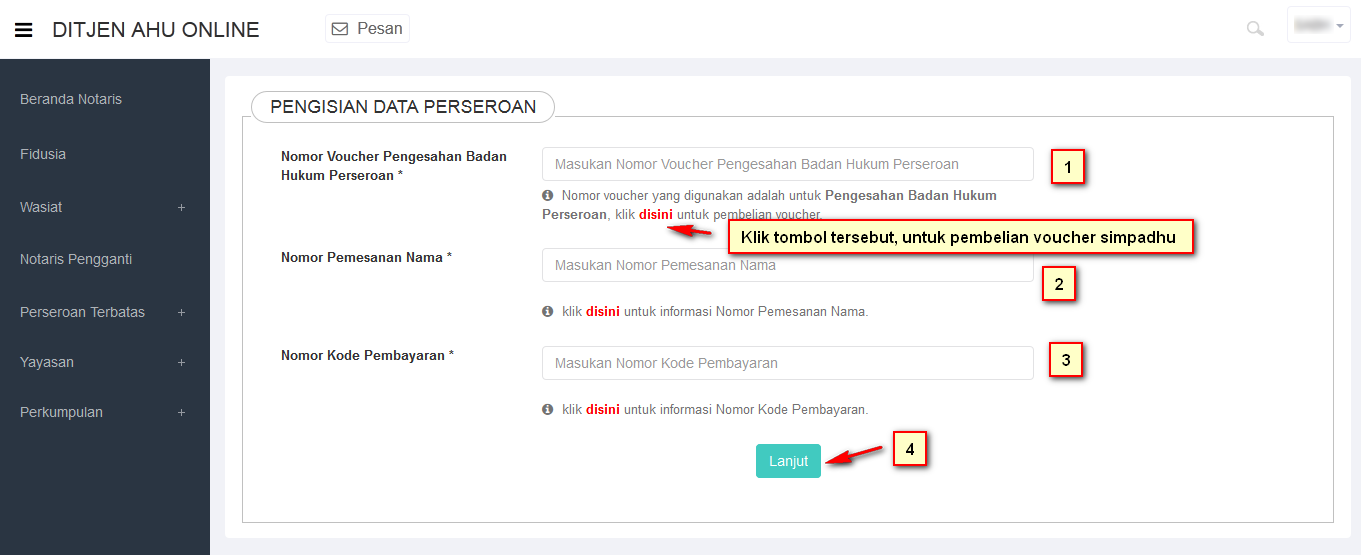Click the search magnifier icon

[x=1255, y=29]
